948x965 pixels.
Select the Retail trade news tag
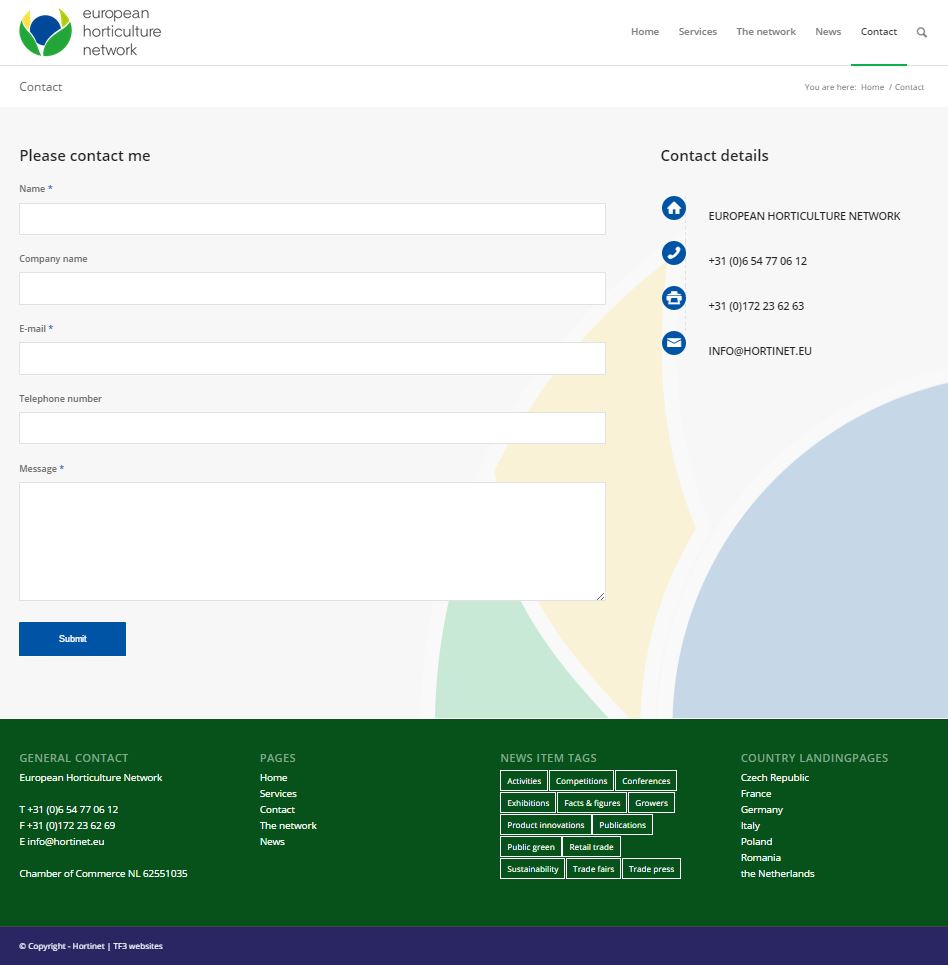pos(591,847)
